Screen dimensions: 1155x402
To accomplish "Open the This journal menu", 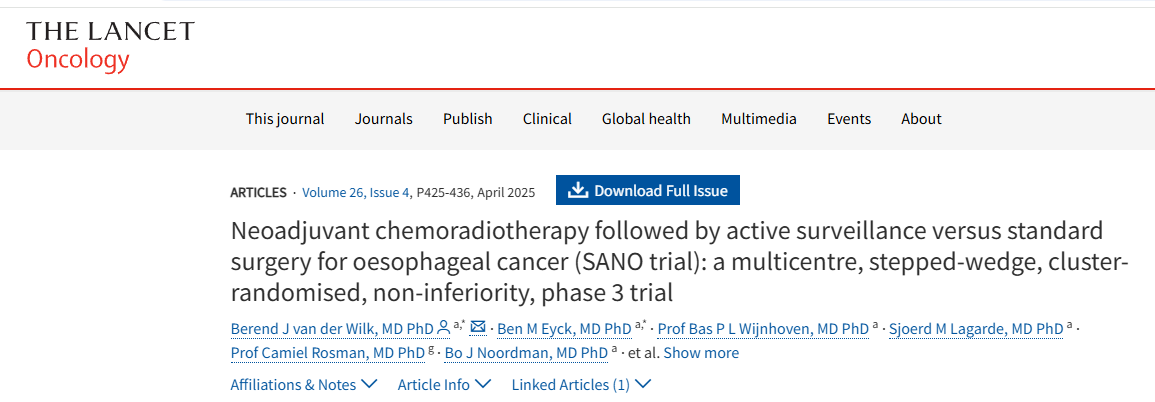I will coord(285,118).
